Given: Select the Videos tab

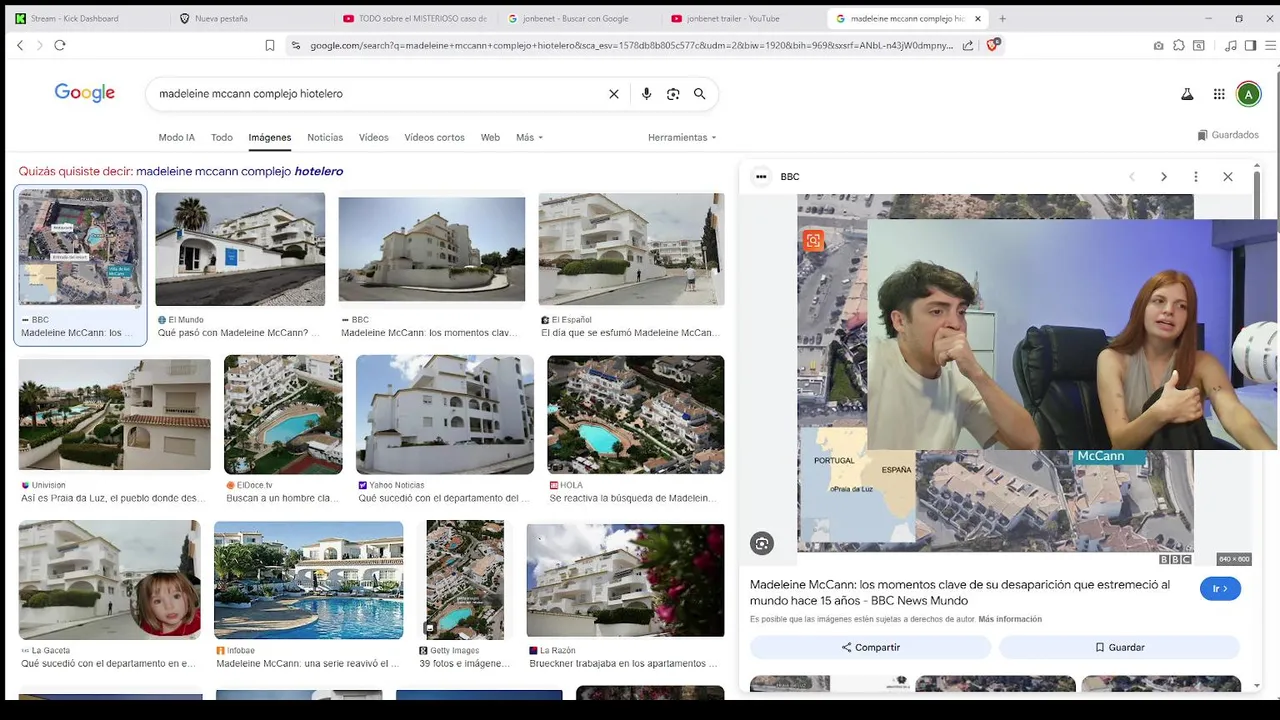Looking at the screenshot, I should pyautogui.click(x=374, y=137).
